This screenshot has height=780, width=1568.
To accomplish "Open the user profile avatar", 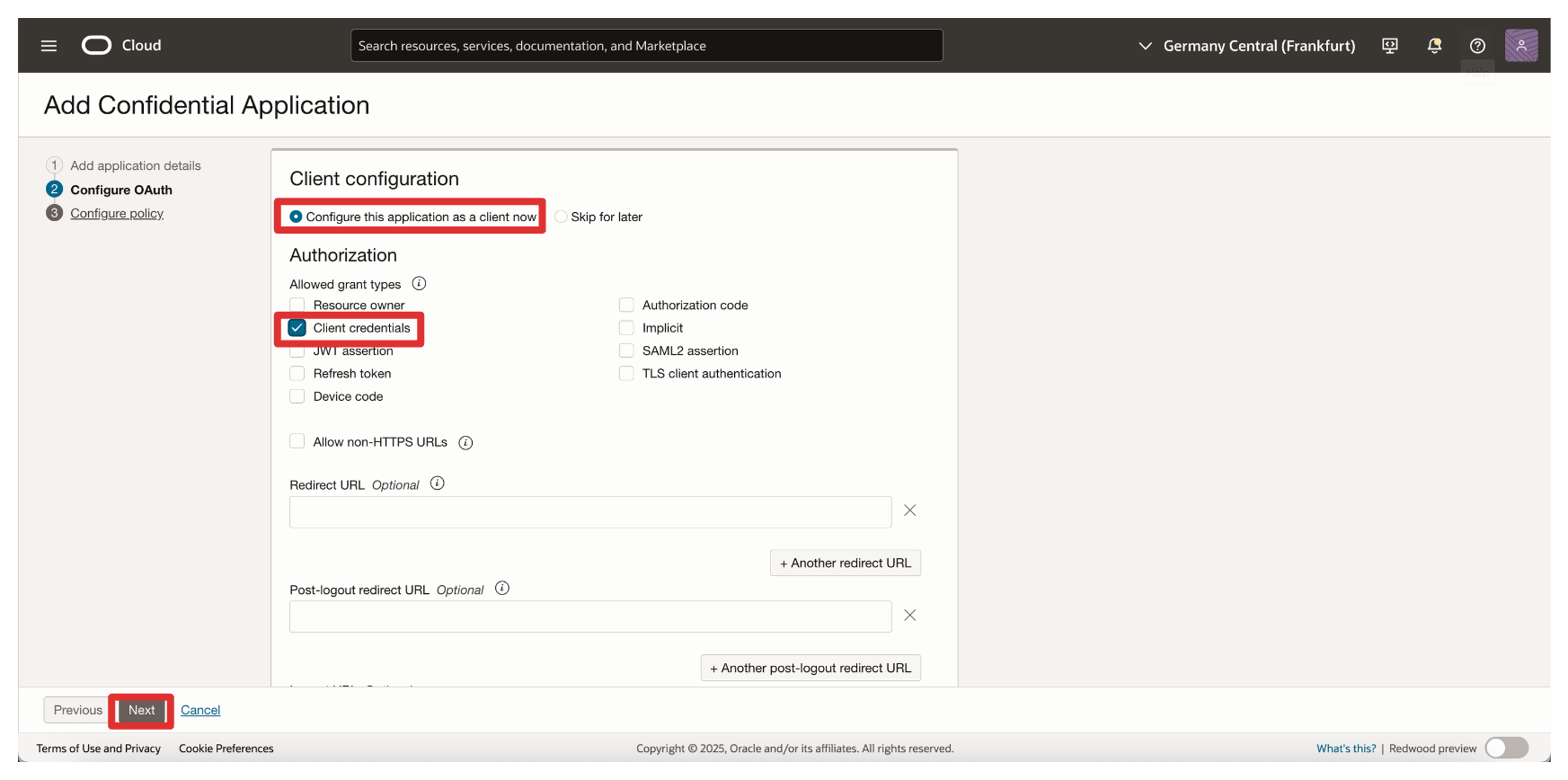I will pos(1520,46).
